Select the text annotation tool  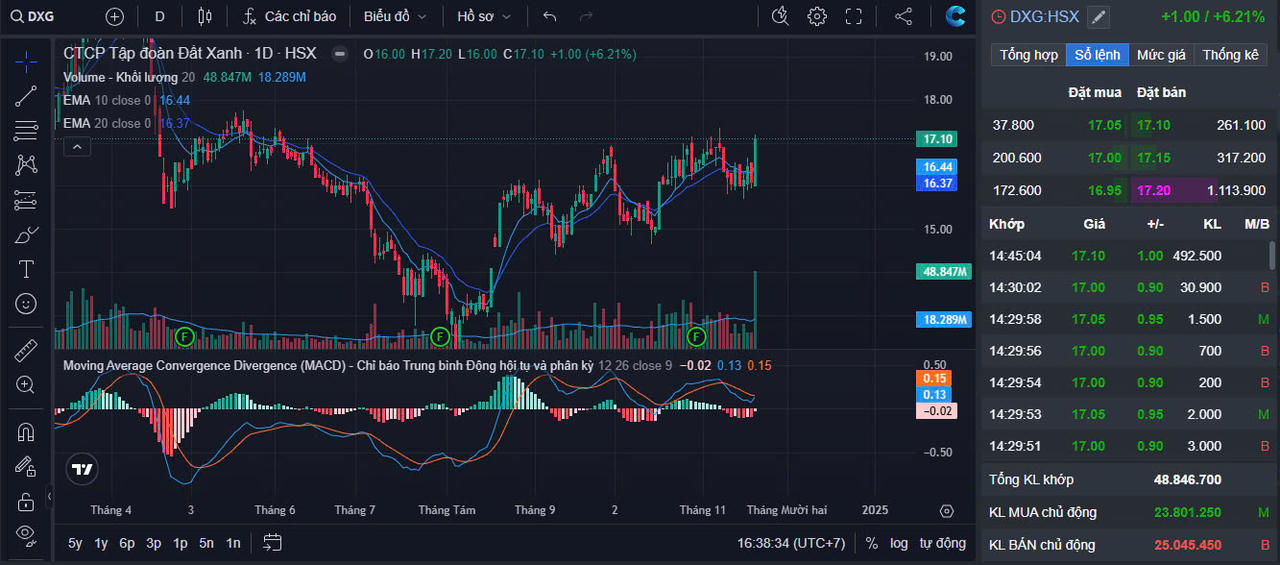(26, 269)
